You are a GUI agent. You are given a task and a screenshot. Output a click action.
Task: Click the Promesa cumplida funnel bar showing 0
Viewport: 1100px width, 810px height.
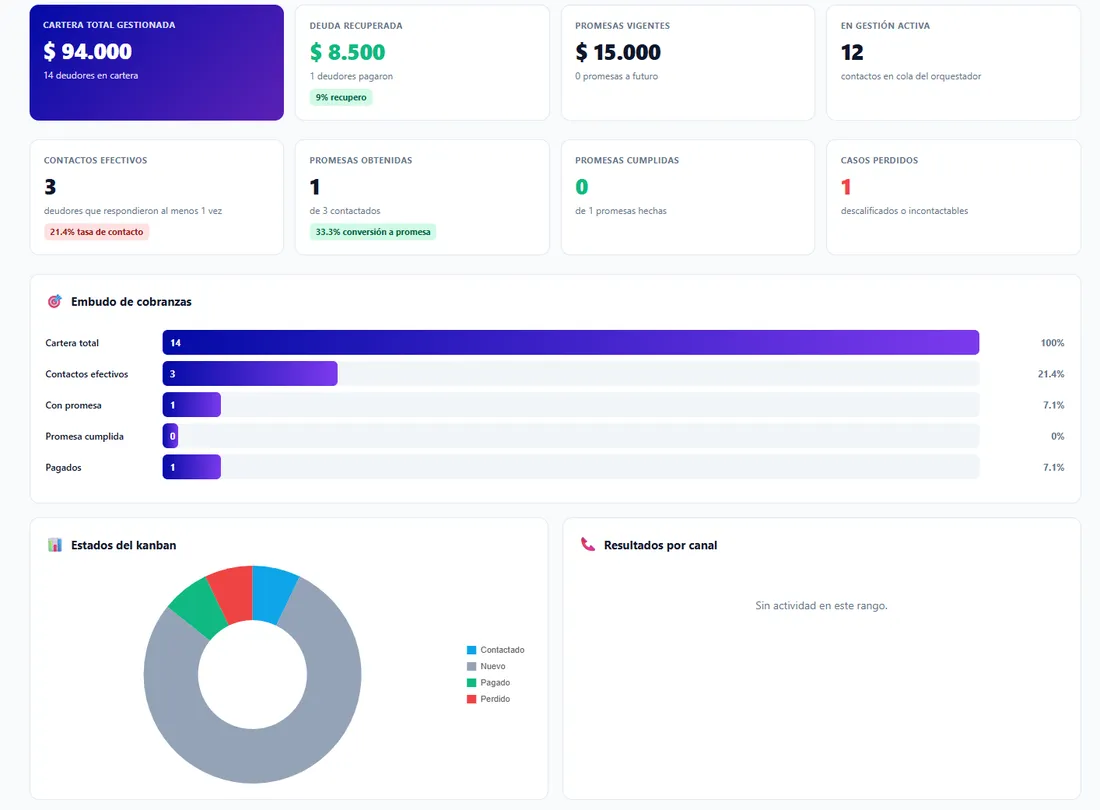(170, 436)
